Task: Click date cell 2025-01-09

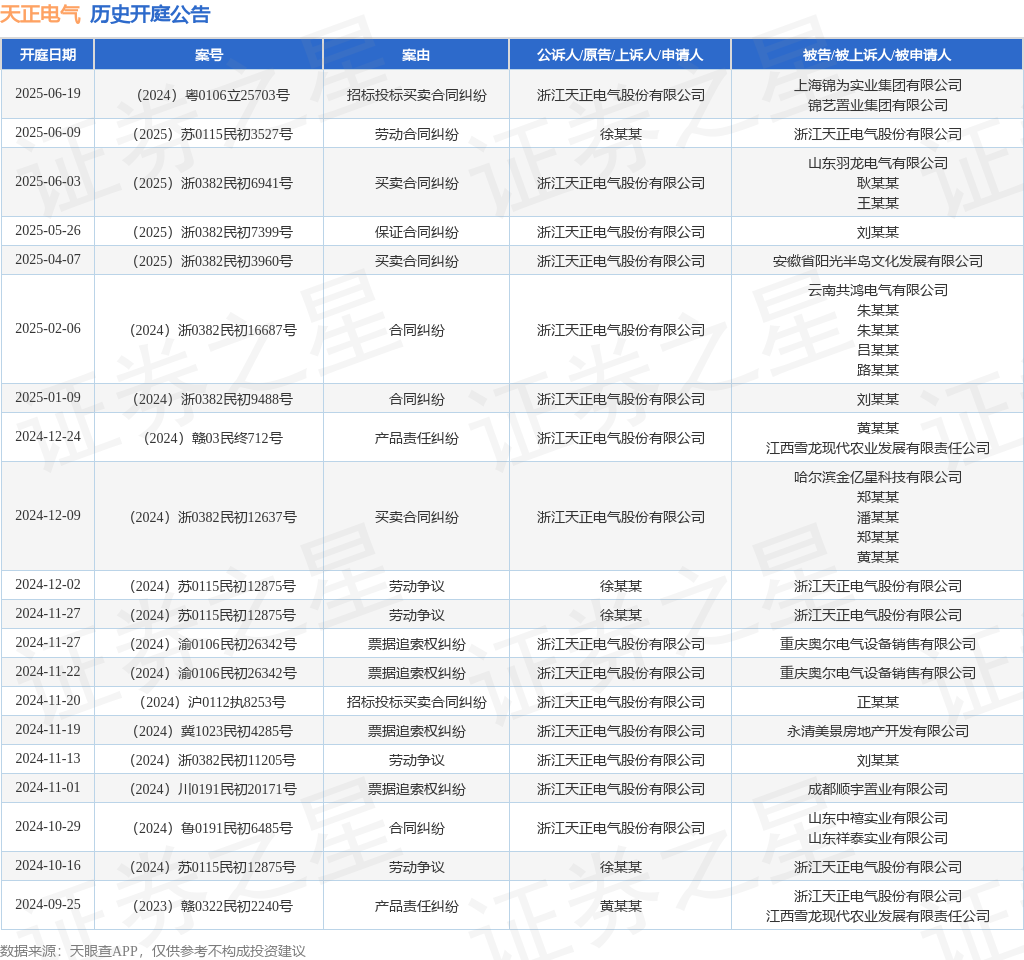Action: (48, 398)
